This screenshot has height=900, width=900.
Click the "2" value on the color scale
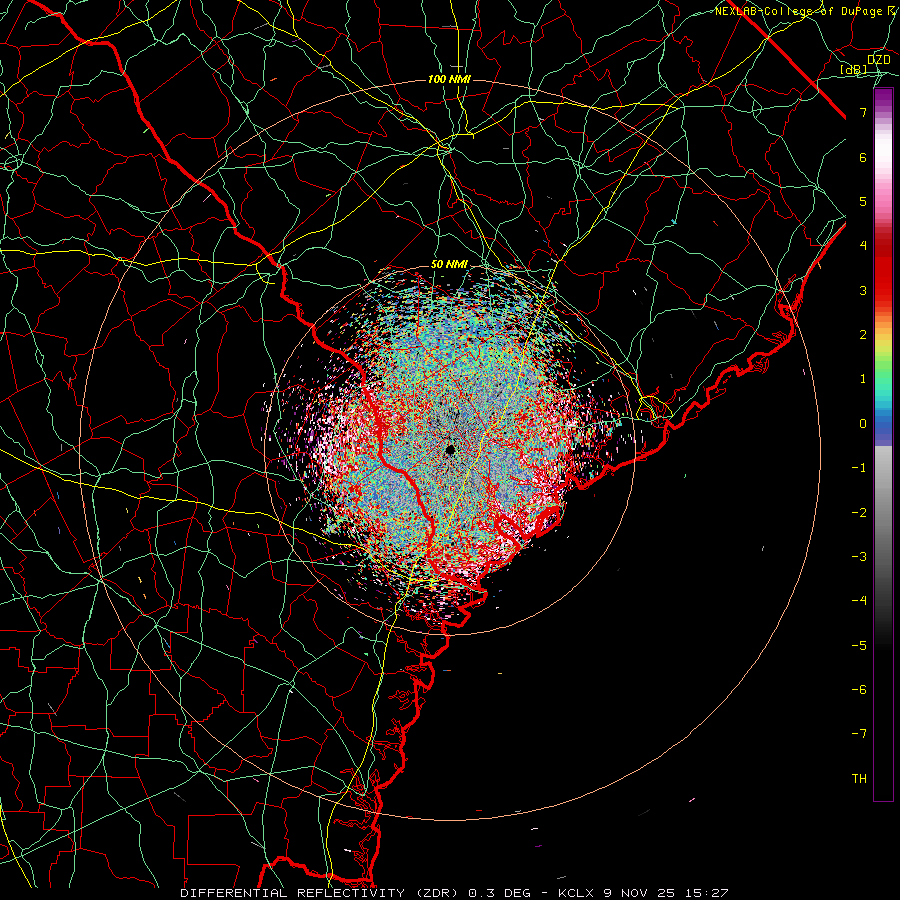[863, 335]
